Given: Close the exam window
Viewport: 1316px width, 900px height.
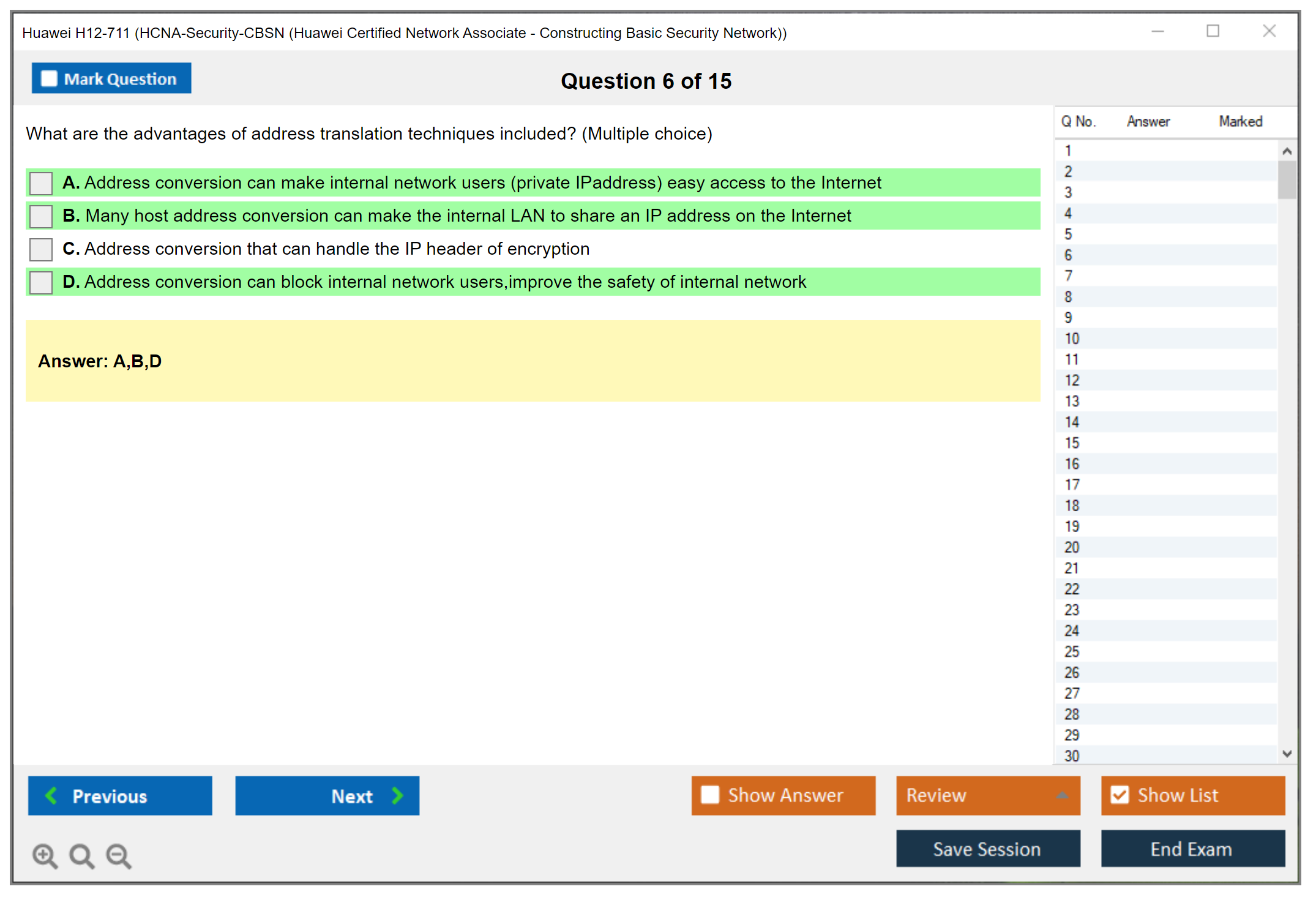Looking at the screenshot, I should pyautogui.click(x=1269, y=31).
